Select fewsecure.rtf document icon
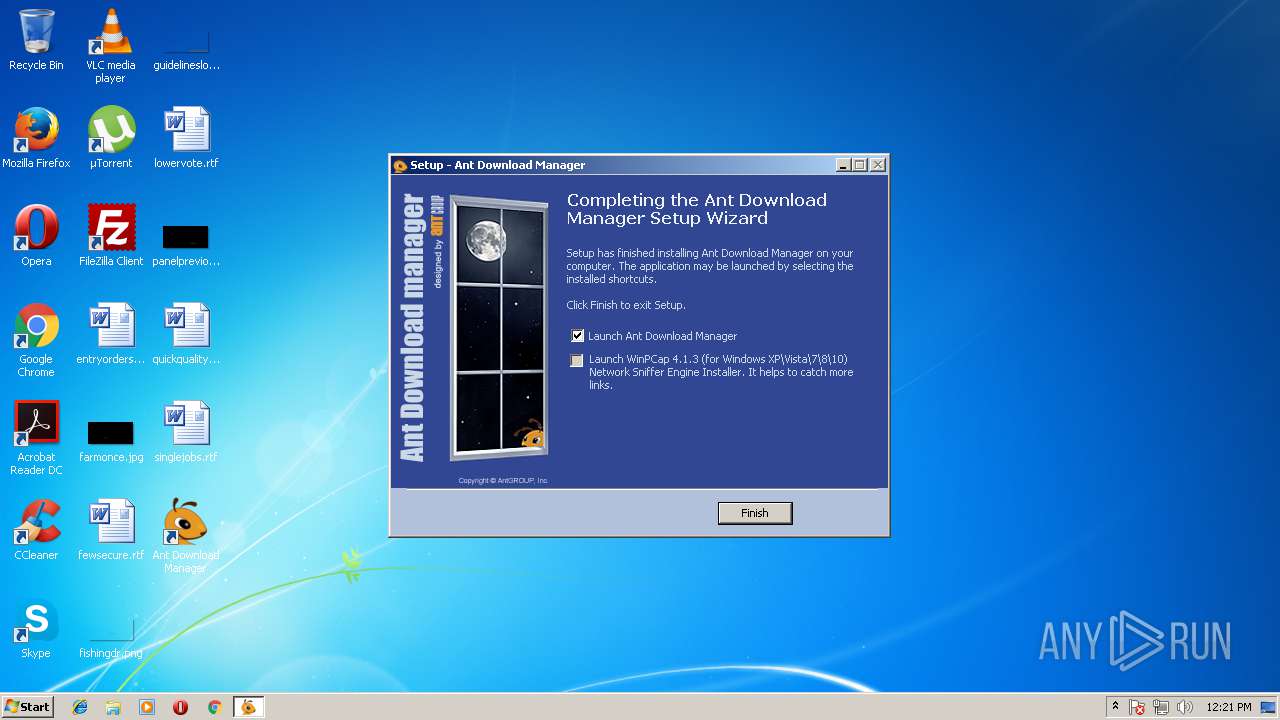Viewport: 1280px width, 720px height. click(111, 530)
